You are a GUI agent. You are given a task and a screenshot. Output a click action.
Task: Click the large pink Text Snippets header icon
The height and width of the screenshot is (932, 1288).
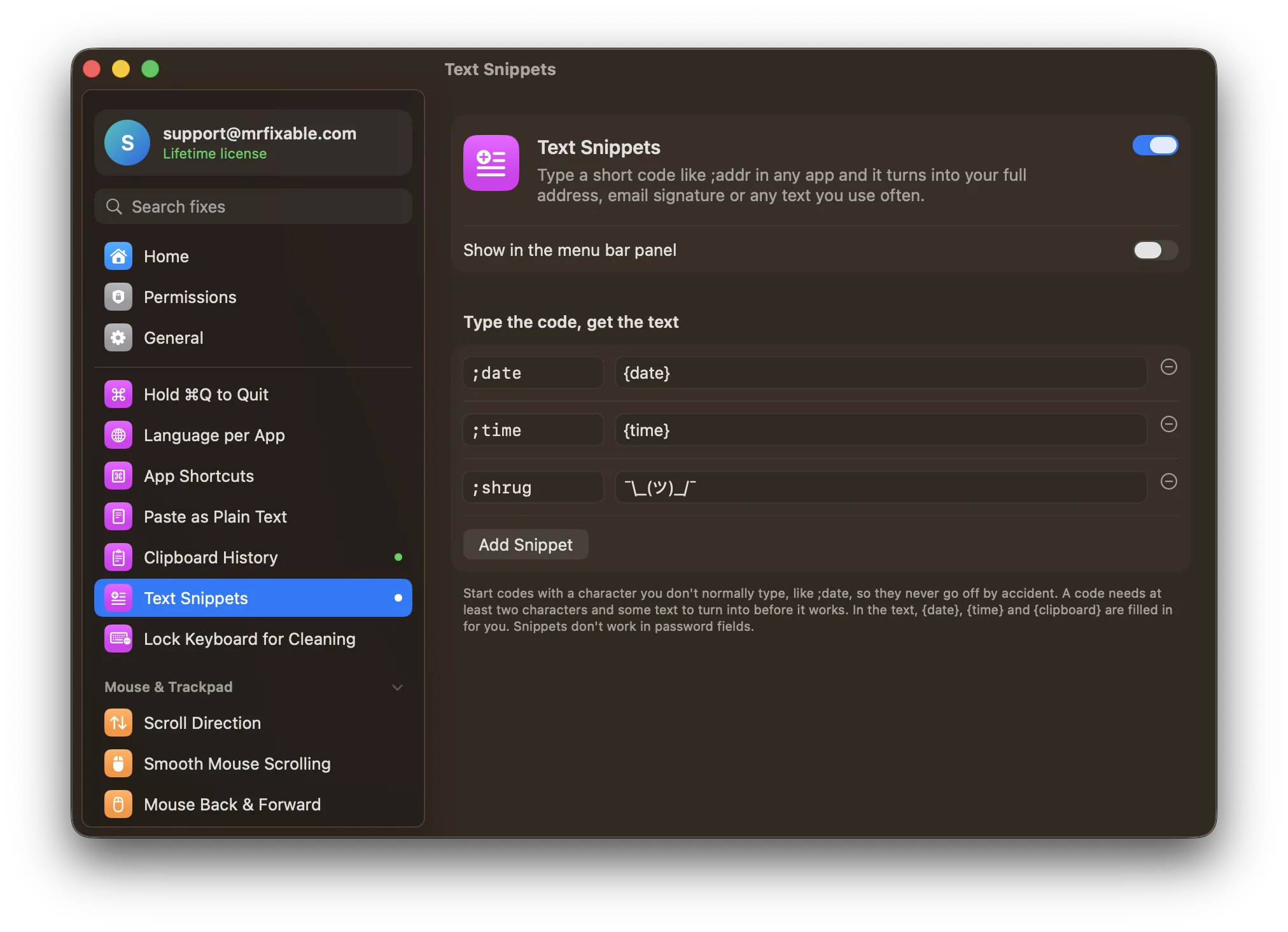click(491, 163)
